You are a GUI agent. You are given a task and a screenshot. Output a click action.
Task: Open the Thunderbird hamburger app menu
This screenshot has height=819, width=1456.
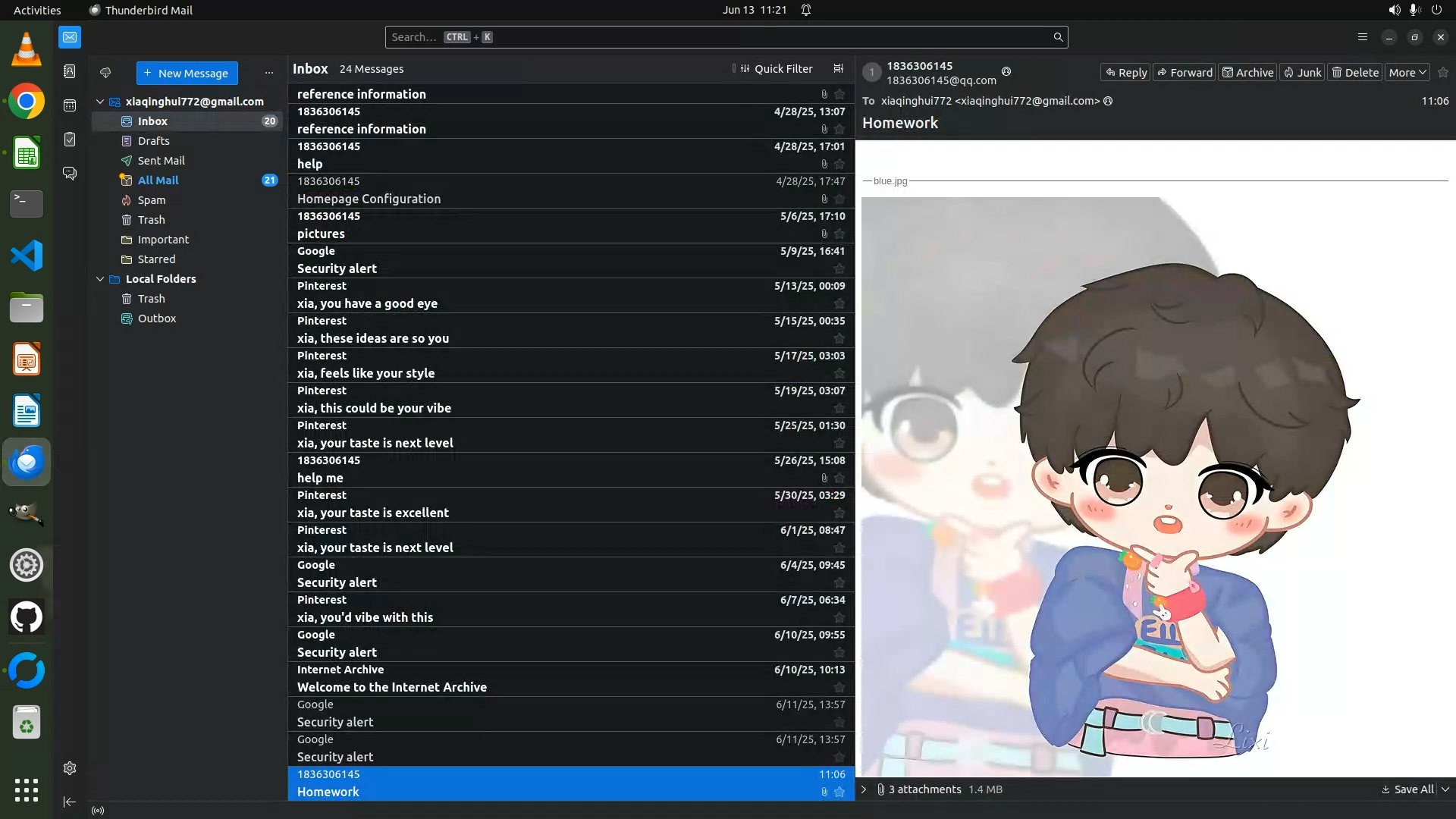[1362, 37]
